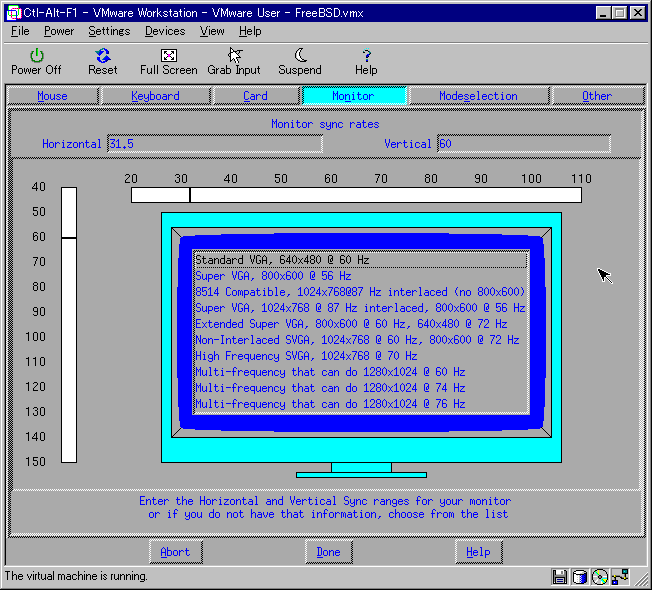Click the Grab Input cursor icon
Screen dimensions: 652x590
[x=235, y=55]
